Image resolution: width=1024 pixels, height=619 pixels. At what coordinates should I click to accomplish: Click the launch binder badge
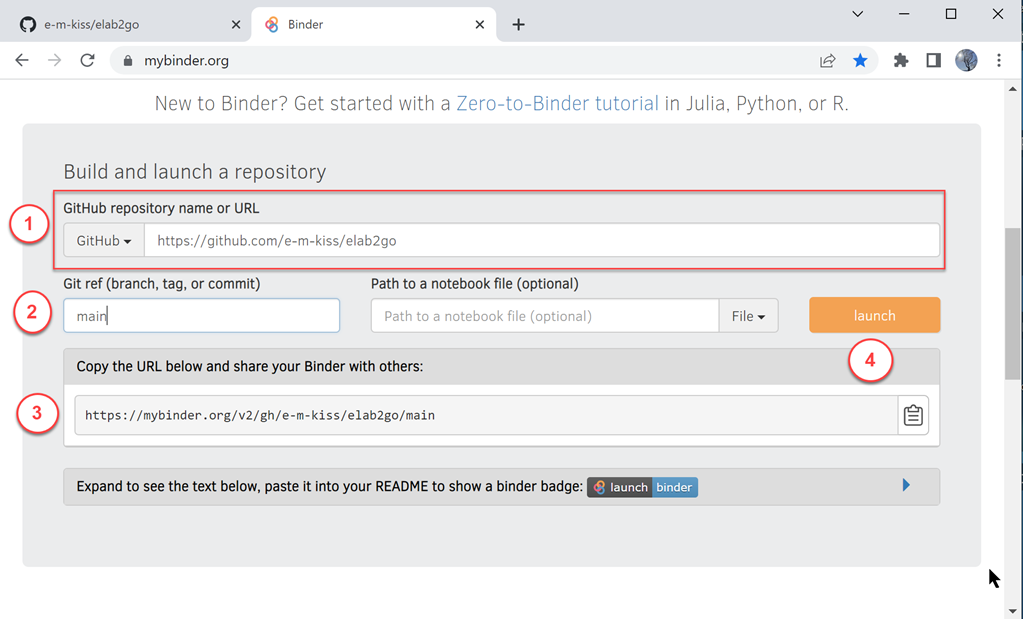click(x=642, y=487)
